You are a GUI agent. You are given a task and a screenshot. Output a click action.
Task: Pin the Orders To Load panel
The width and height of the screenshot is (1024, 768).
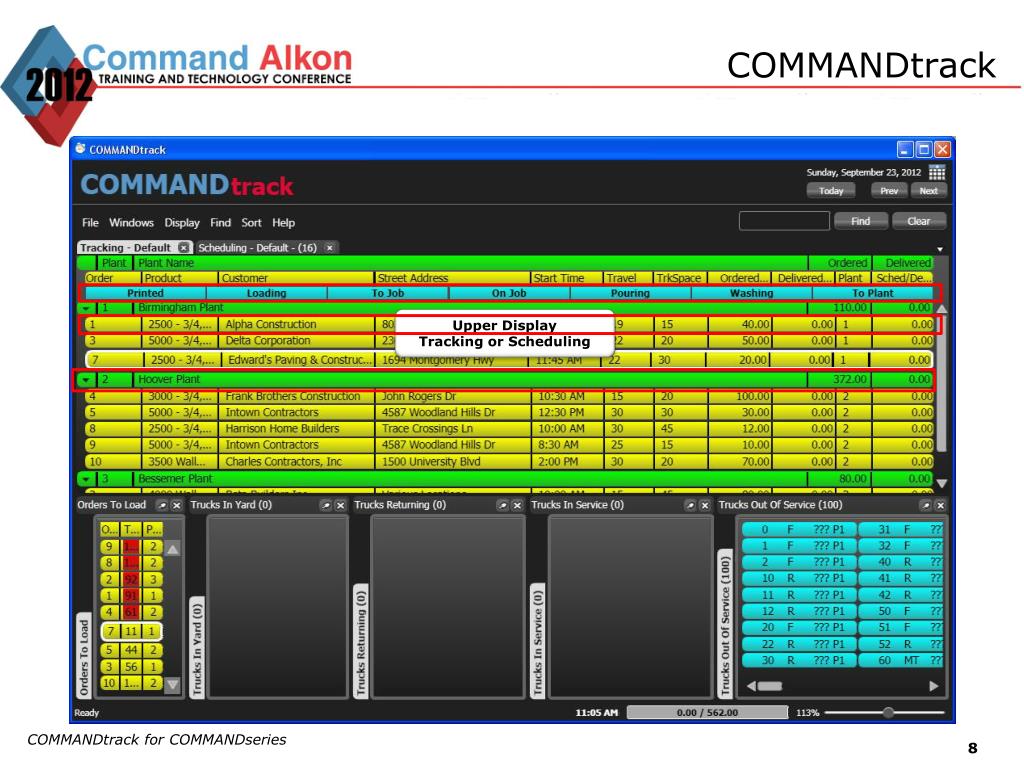[x=162, y=505]
